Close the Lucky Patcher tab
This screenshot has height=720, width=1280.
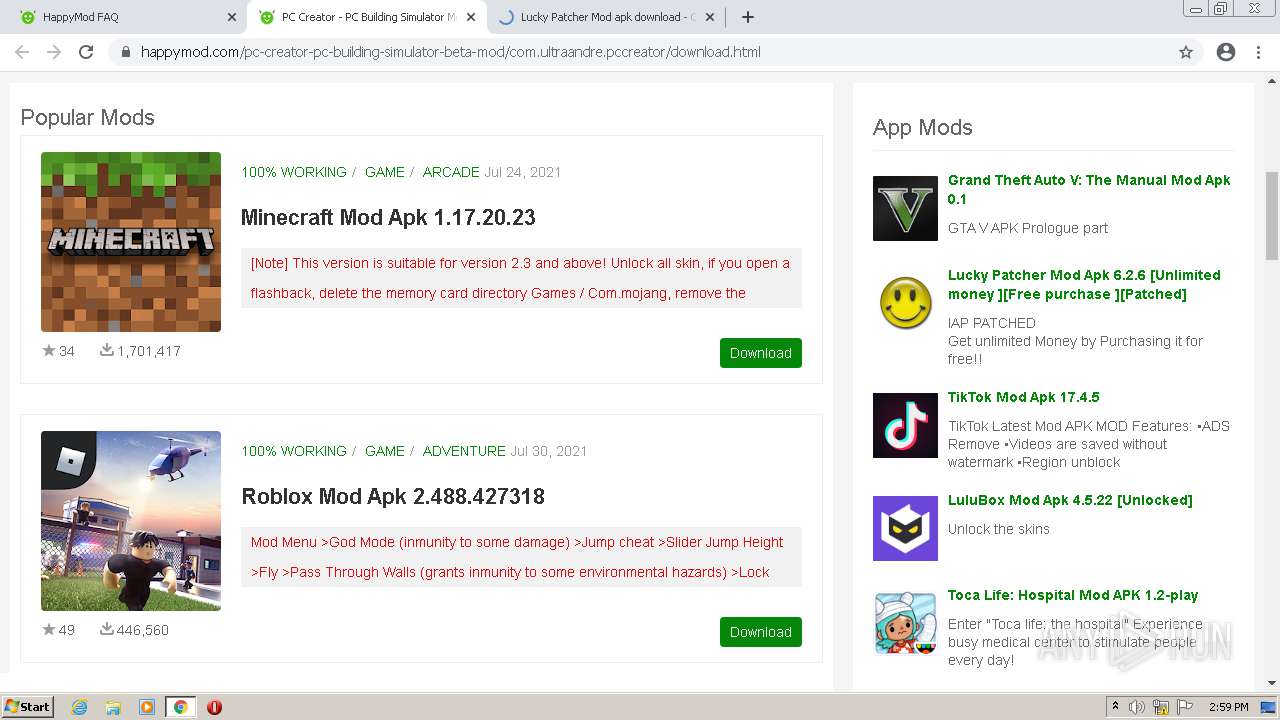[710, 17]
